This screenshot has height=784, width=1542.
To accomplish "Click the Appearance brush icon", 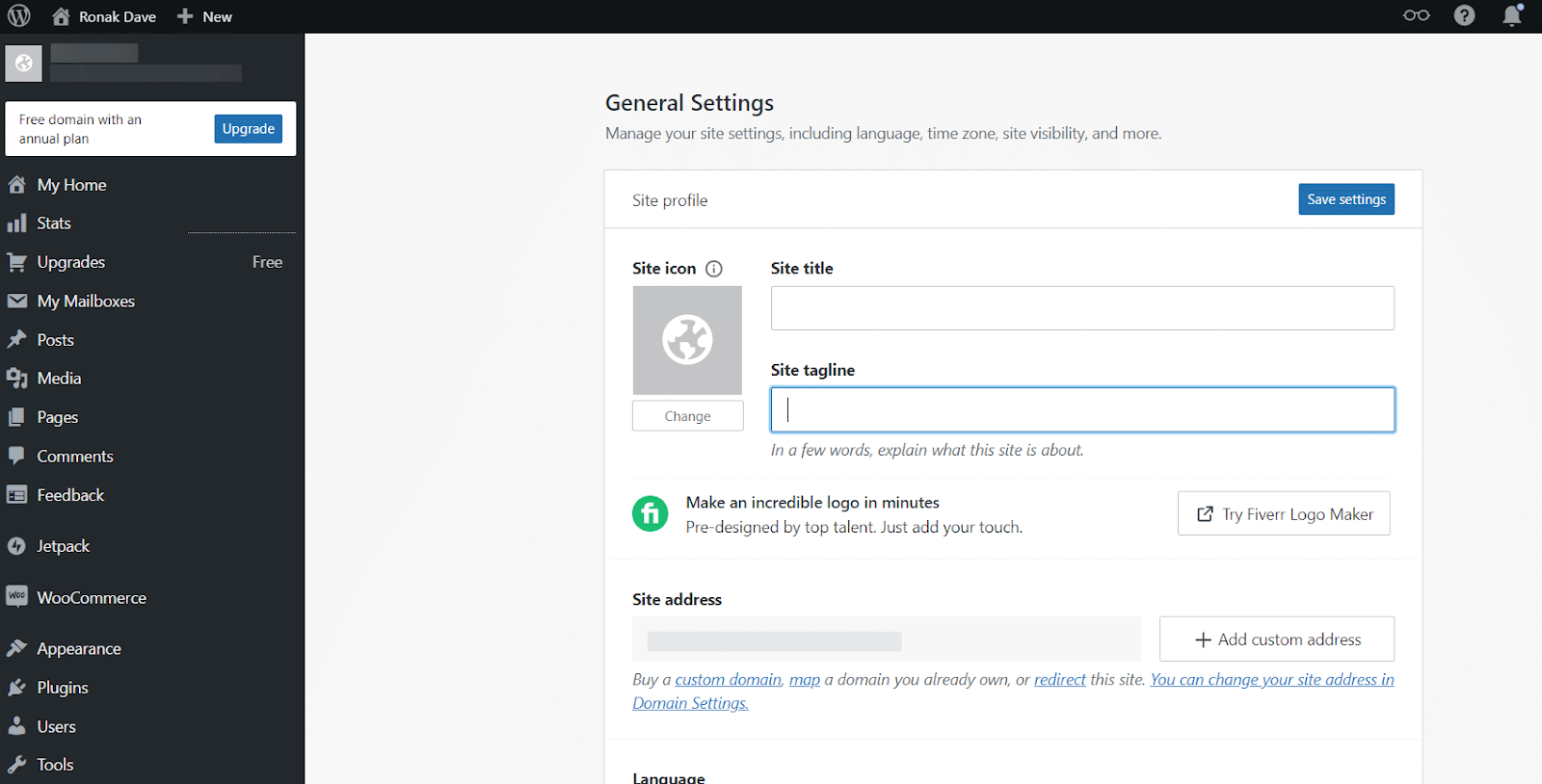I will [x=16, y=648].
